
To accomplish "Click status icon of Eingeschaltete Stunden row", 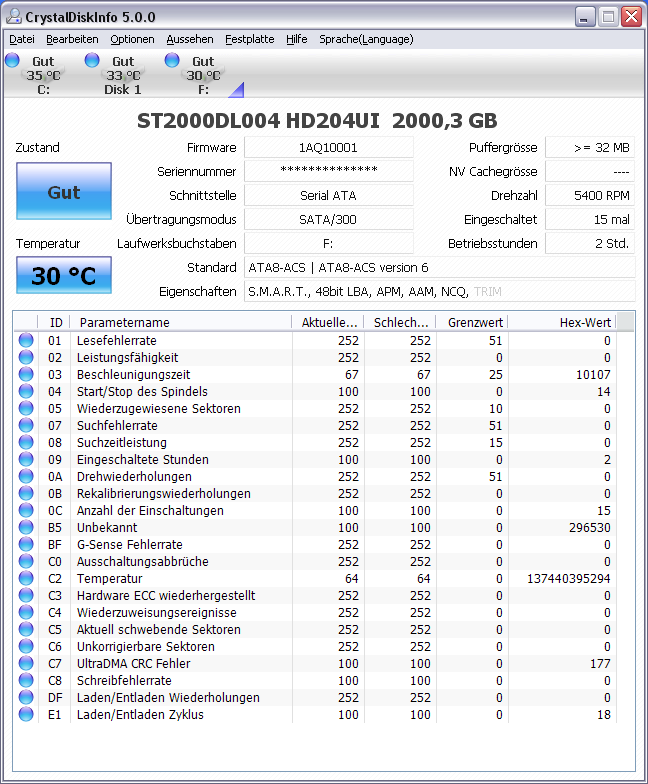I will tap(26, 460).
